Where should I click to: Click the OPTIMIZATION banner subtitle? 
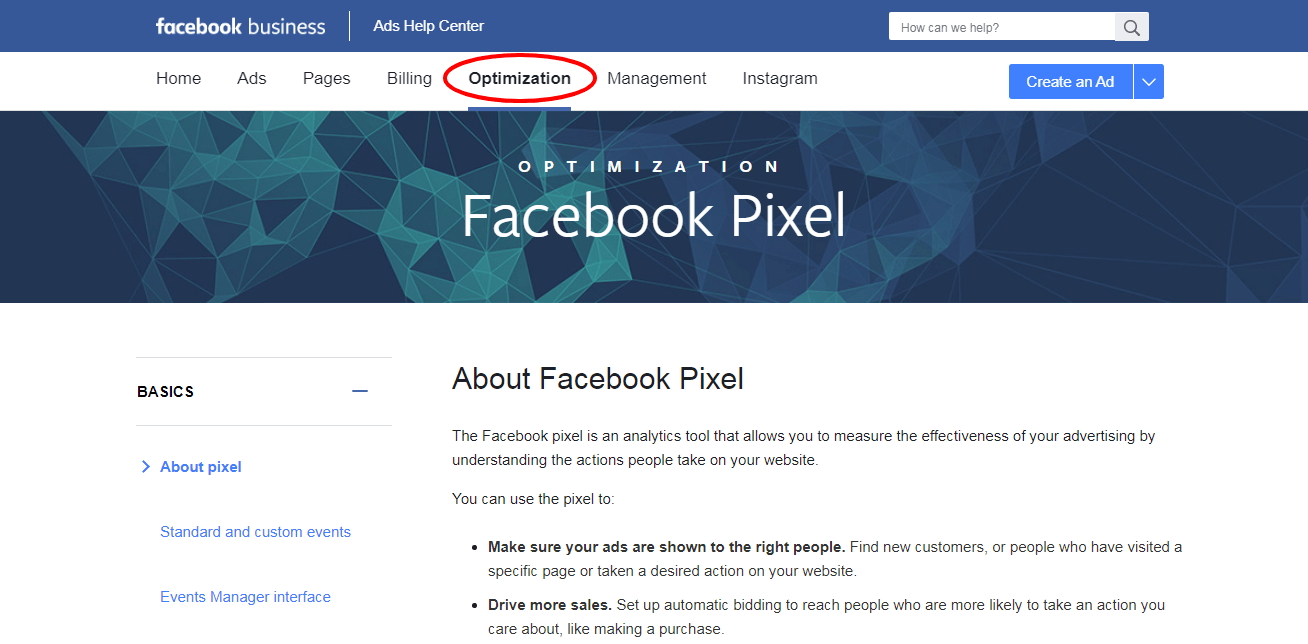(650, 167)
